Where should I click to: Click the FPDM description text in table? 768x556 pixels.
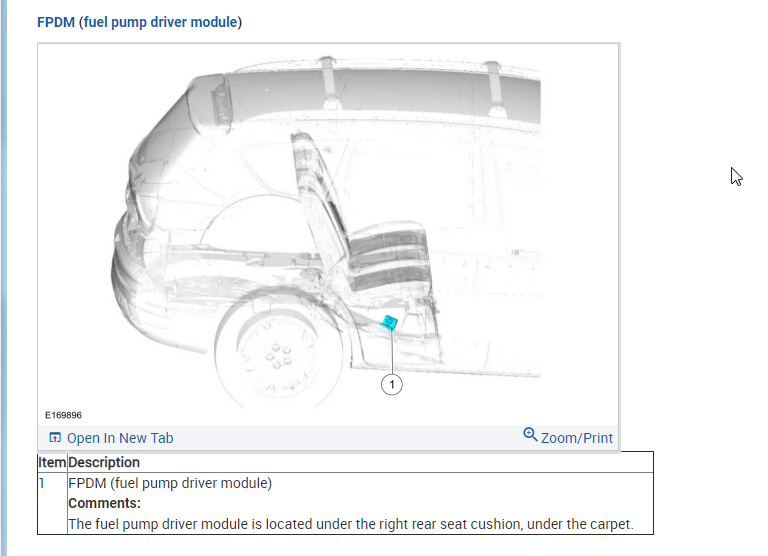[170, 483]
